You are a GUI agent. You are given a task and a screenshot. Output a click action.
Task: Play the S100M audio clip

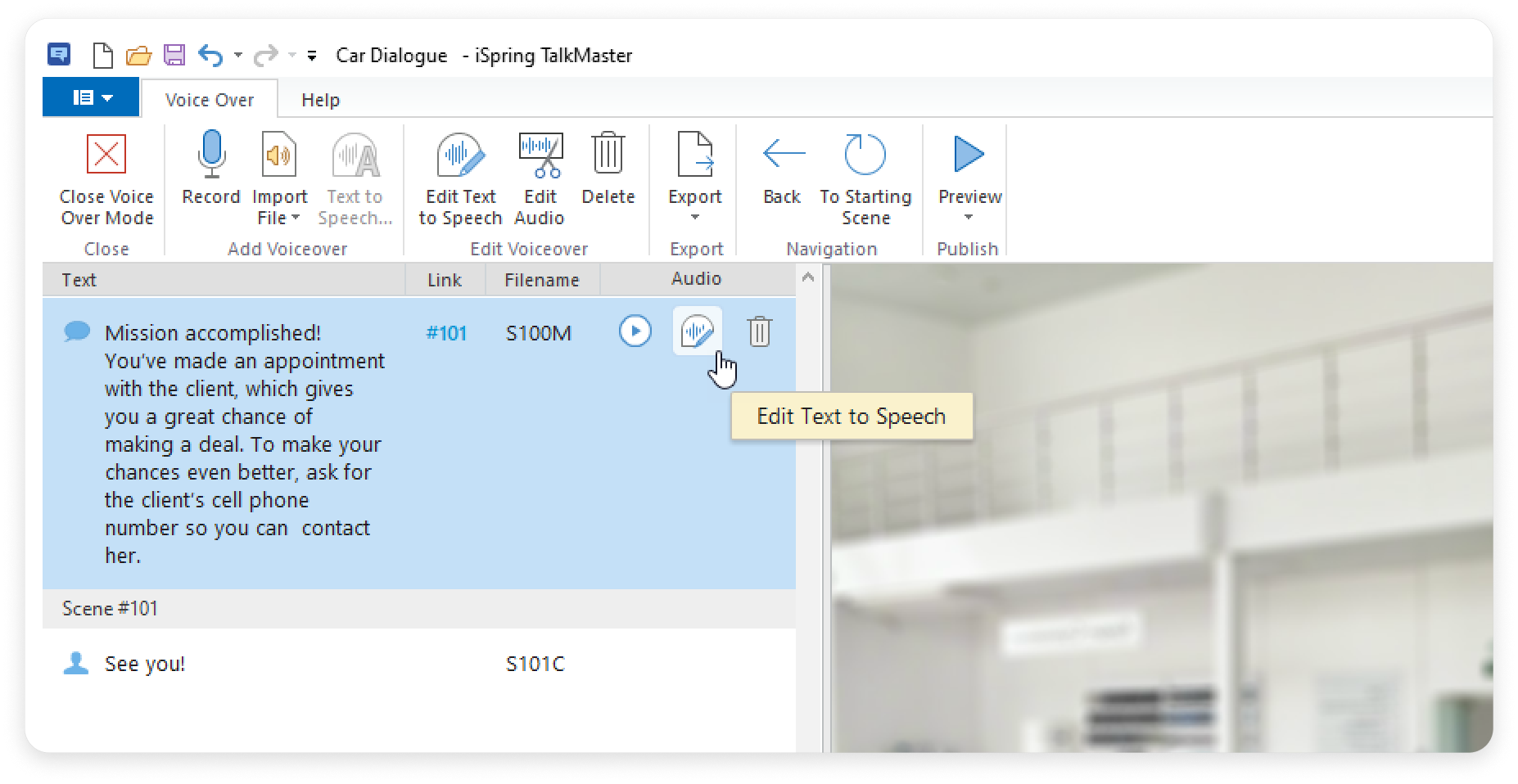pos(635,331)
